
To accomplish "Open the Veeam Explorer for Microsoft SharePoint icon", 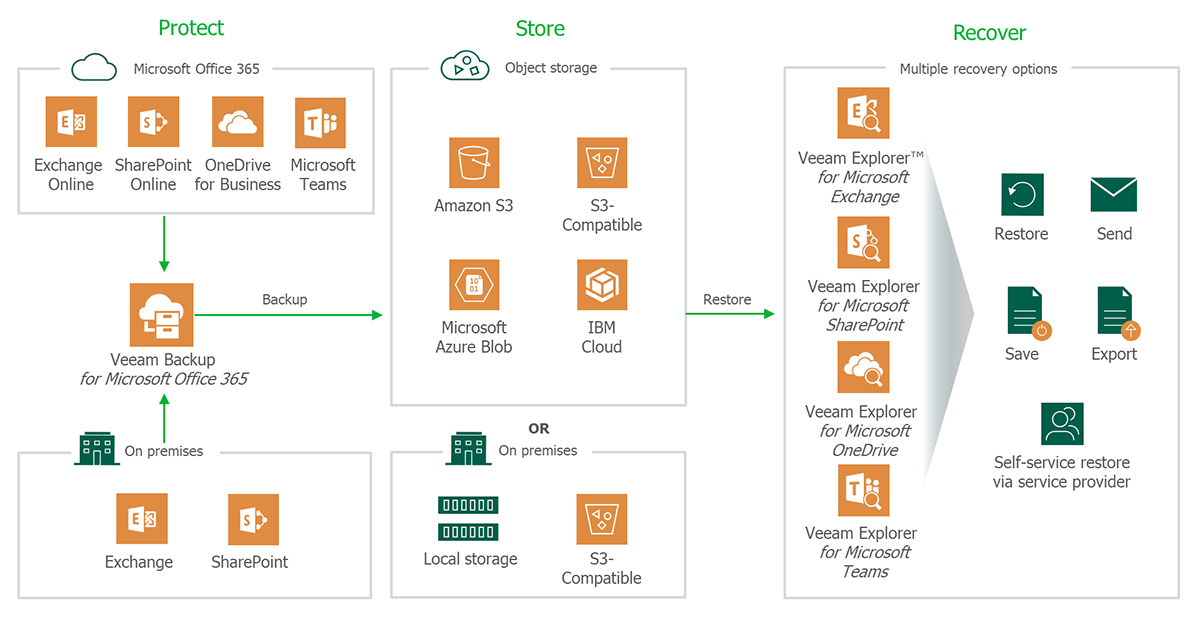I will pos(863,243).
